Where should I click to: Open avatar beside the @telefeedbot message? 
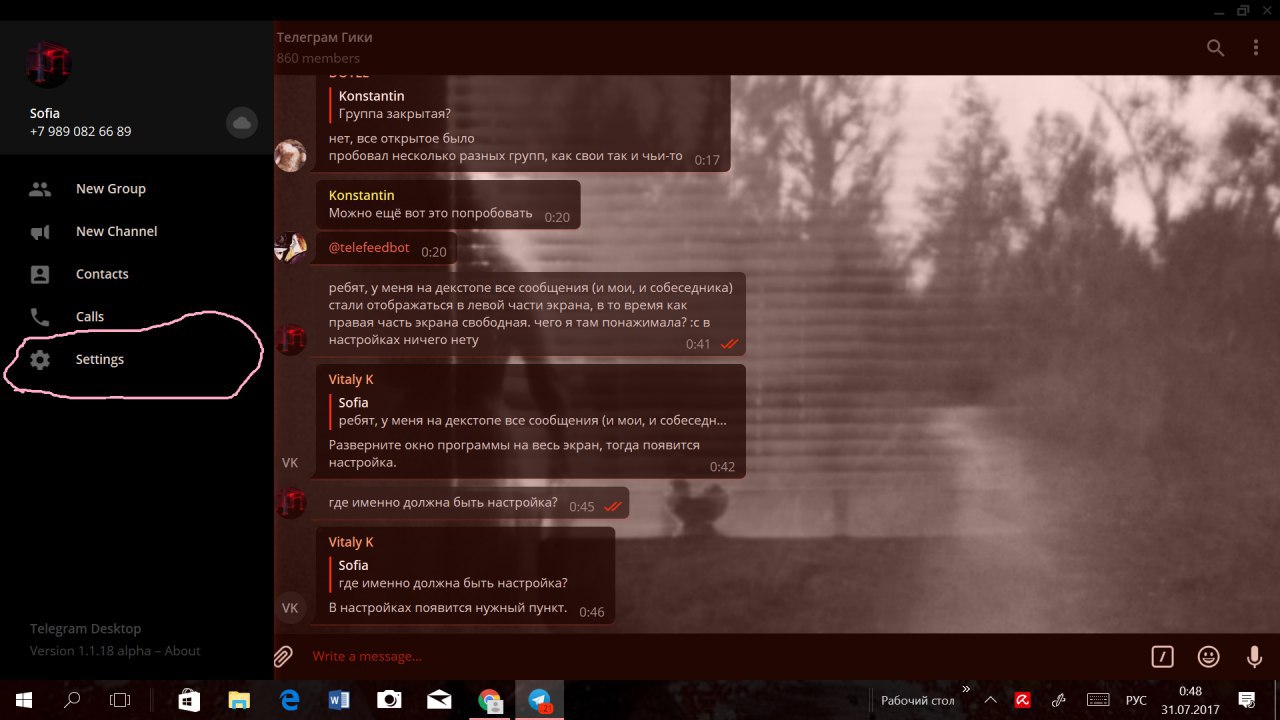coord(290,247)
